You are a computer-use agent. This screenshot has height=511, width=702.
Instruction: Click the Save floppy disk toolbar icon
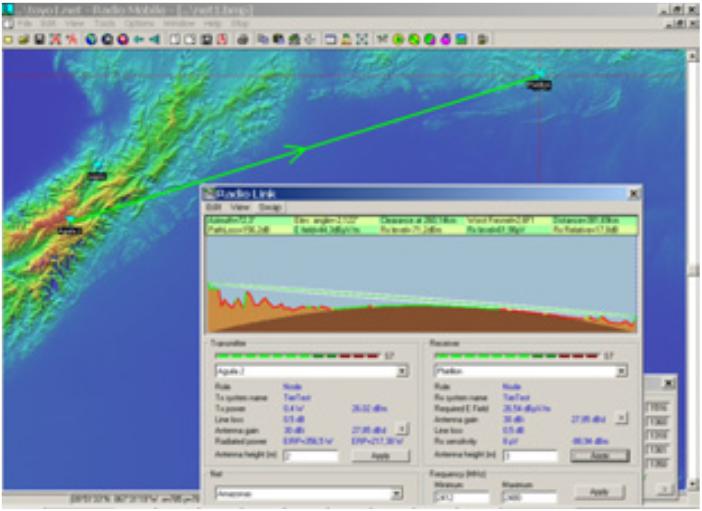click(x=39, y=39)
